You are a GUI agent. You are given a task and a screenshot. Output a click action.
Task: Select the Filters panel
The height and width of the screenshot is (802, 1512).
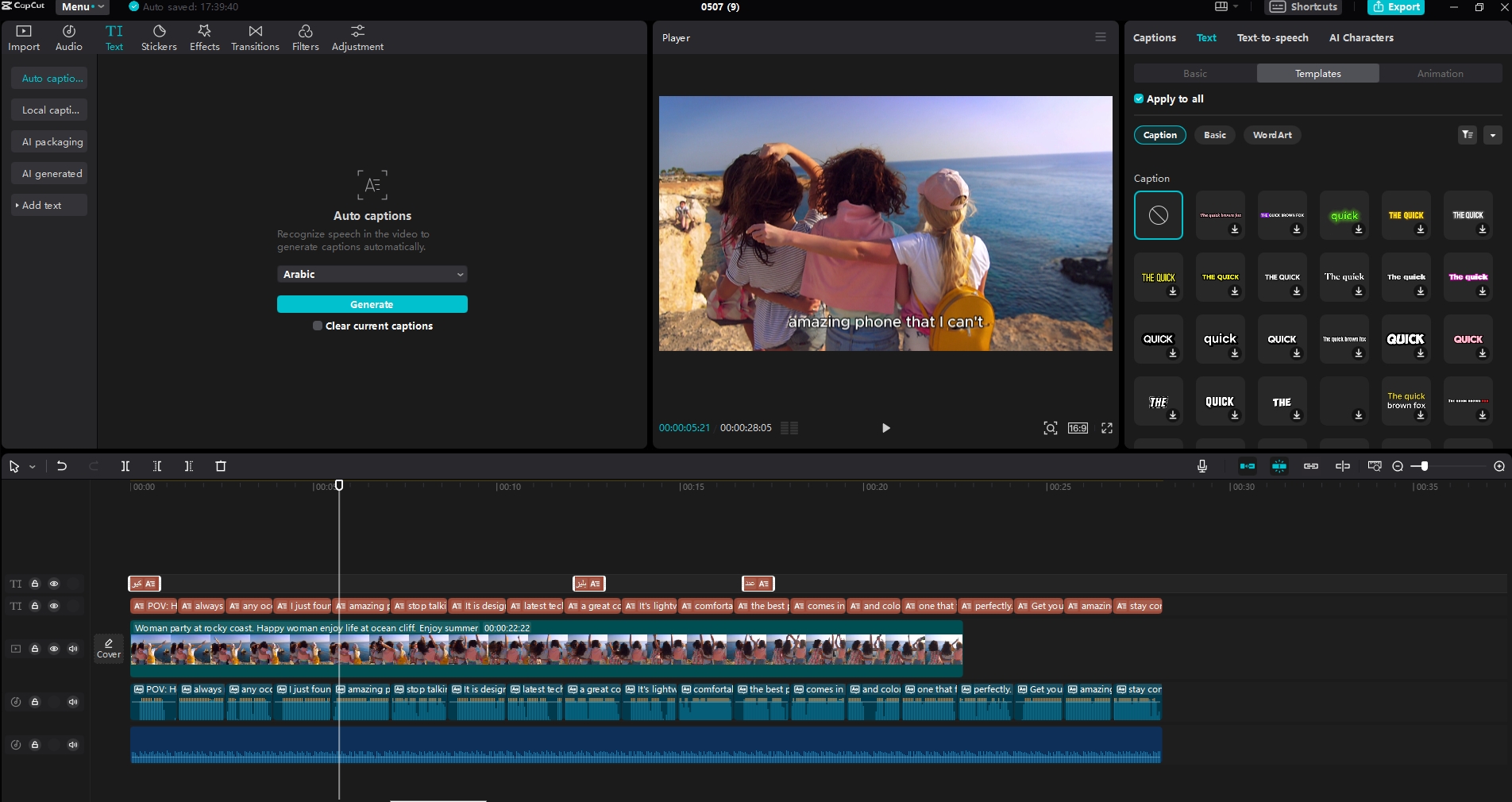click(x=305, y=37)
